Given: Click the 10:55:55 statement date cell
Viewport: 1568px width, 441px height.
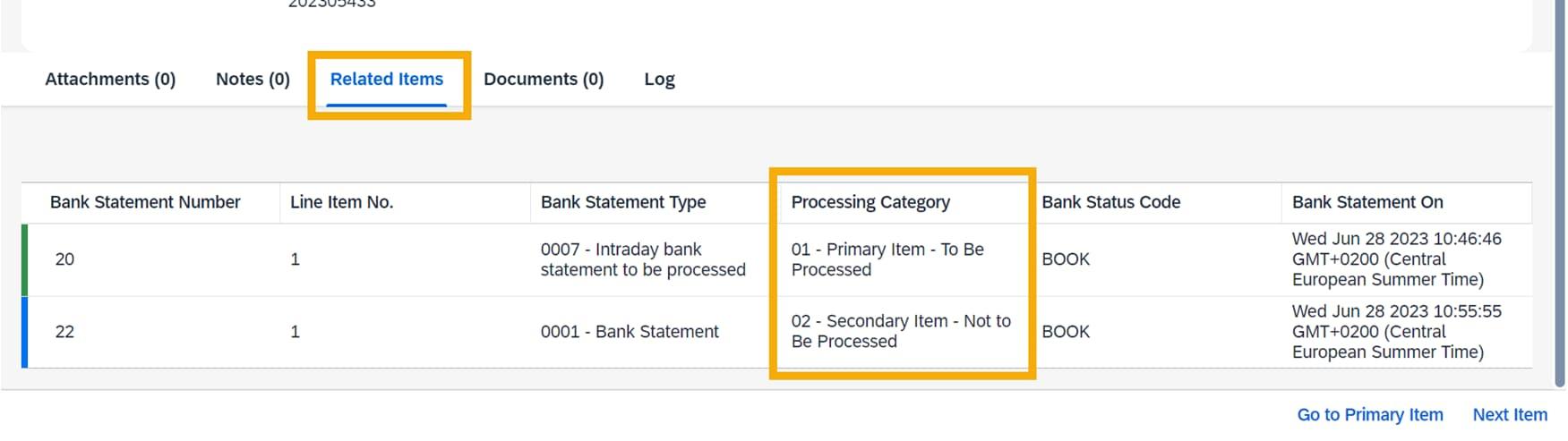Looking at the screenshot, I should pos(1395,333).
